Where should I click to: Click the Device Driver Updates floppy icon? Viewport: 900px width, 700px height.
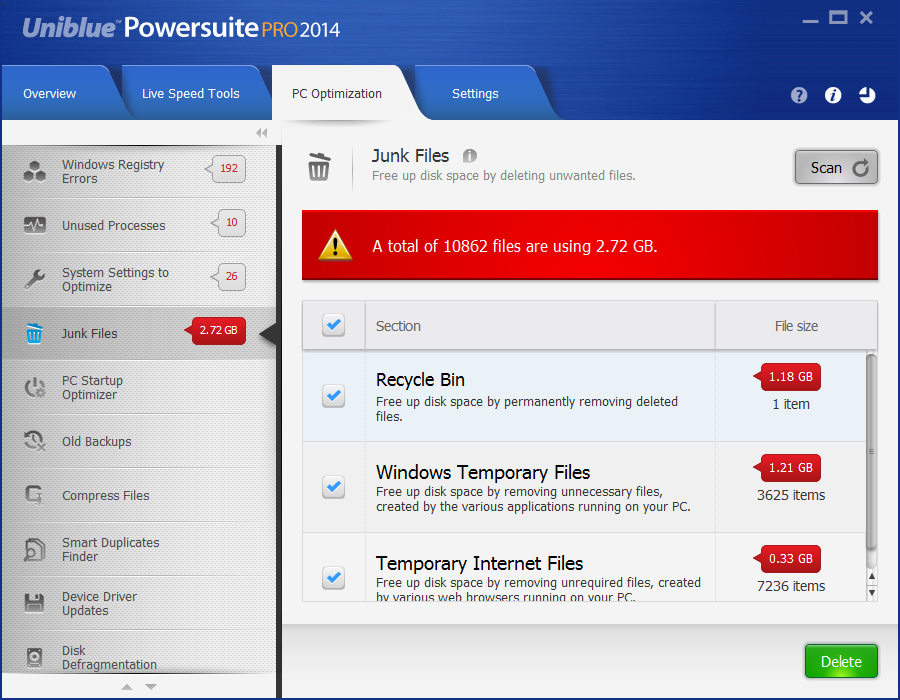[34, 603]
